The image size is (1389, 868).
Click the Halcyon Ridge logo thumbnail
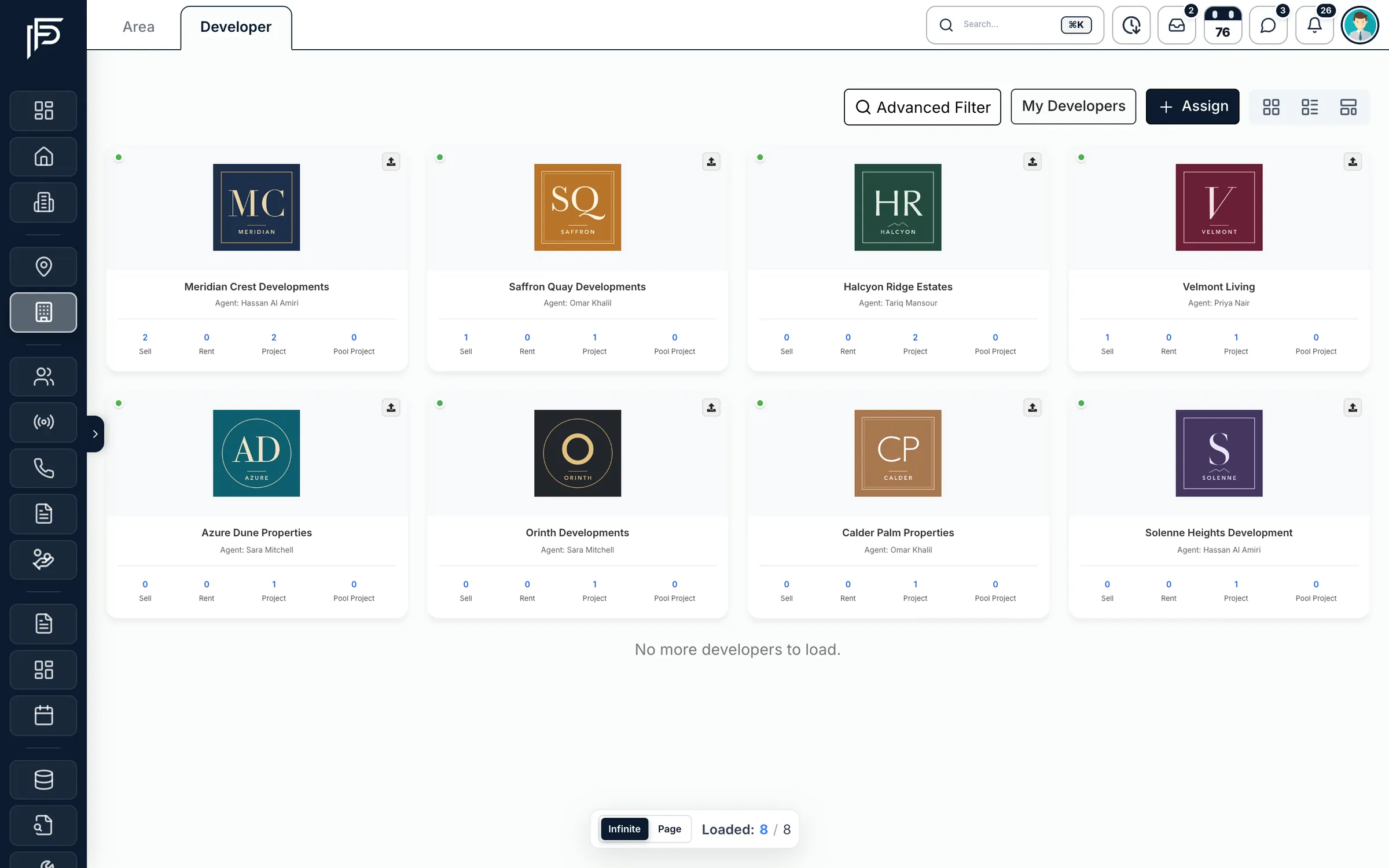pyautogui.click(x=898, y=207)
